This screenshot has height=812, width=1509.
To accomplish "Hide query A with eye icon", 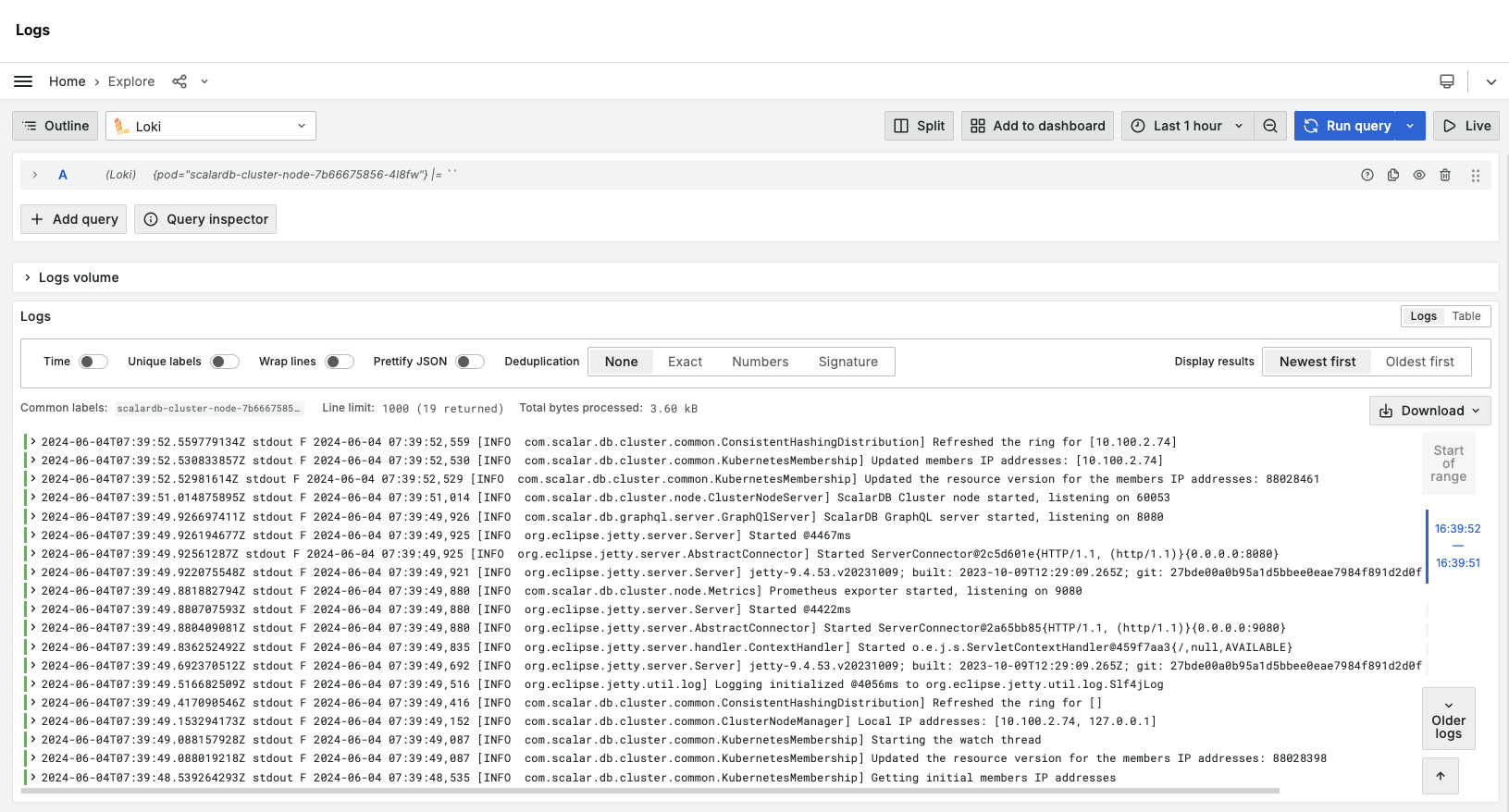I will tap(1419, 175).
